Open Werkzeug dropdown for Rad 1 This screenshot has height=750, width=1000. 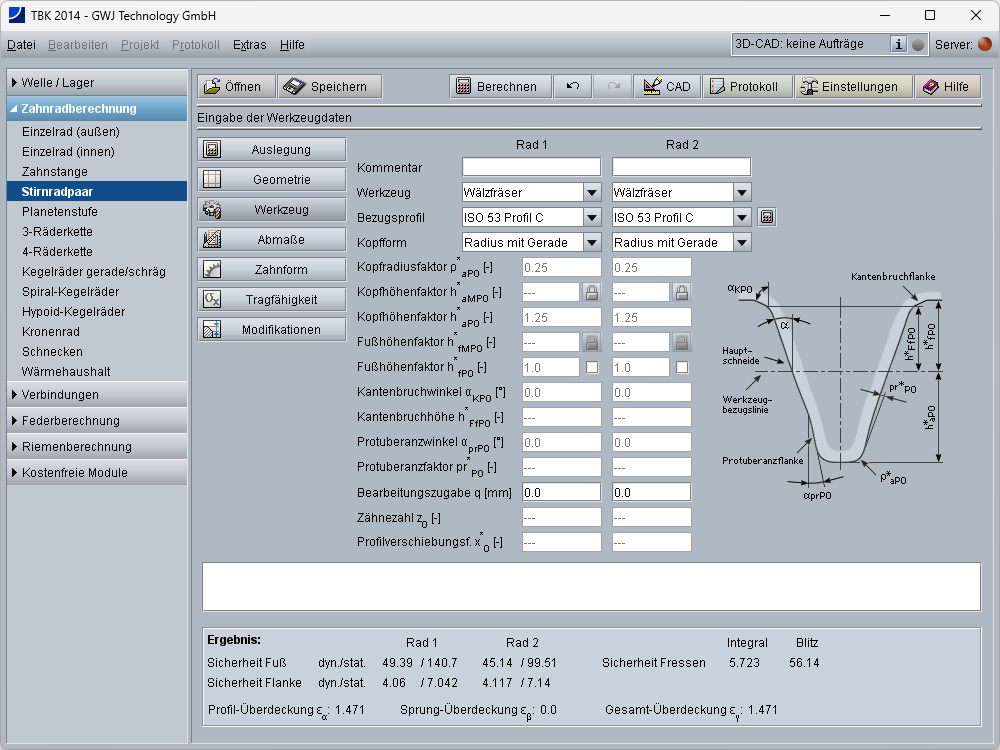coord(592,192)
